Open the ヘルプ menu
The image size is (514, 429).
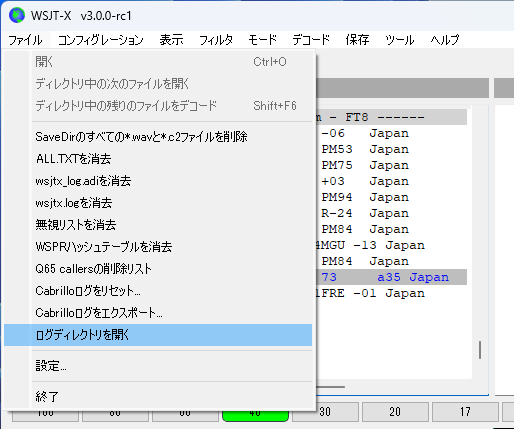[x=445, y=40]
